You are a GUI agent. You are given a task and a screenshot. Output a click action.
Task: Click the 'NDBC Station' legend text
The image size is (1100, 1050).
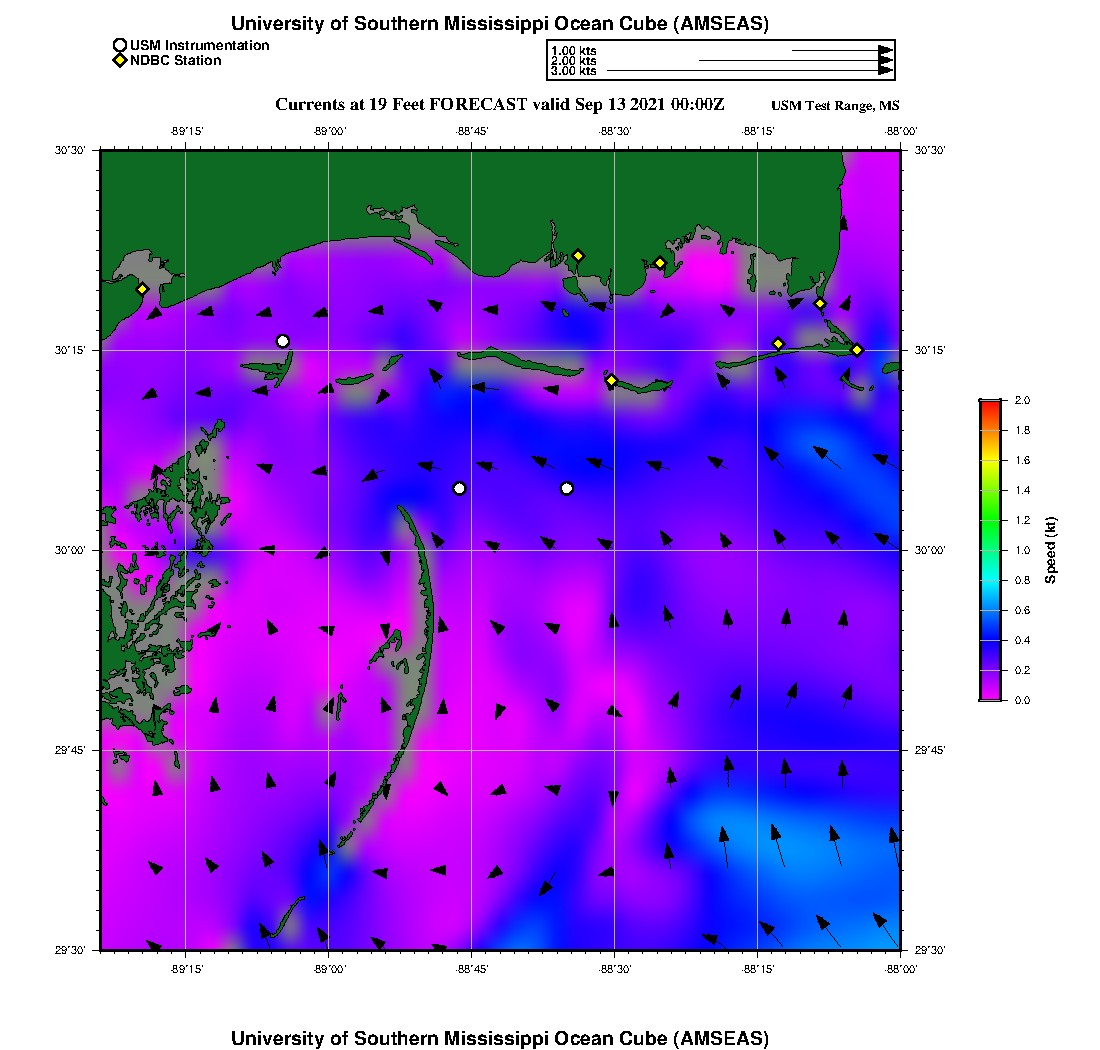coord(175,61)
